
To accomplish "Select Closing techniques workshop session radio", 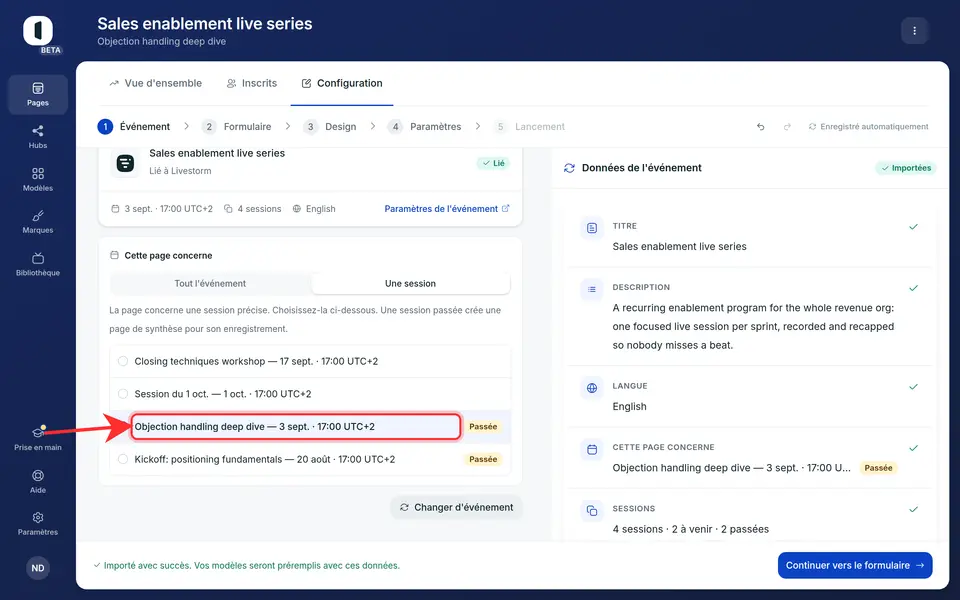I will (123, 361).
